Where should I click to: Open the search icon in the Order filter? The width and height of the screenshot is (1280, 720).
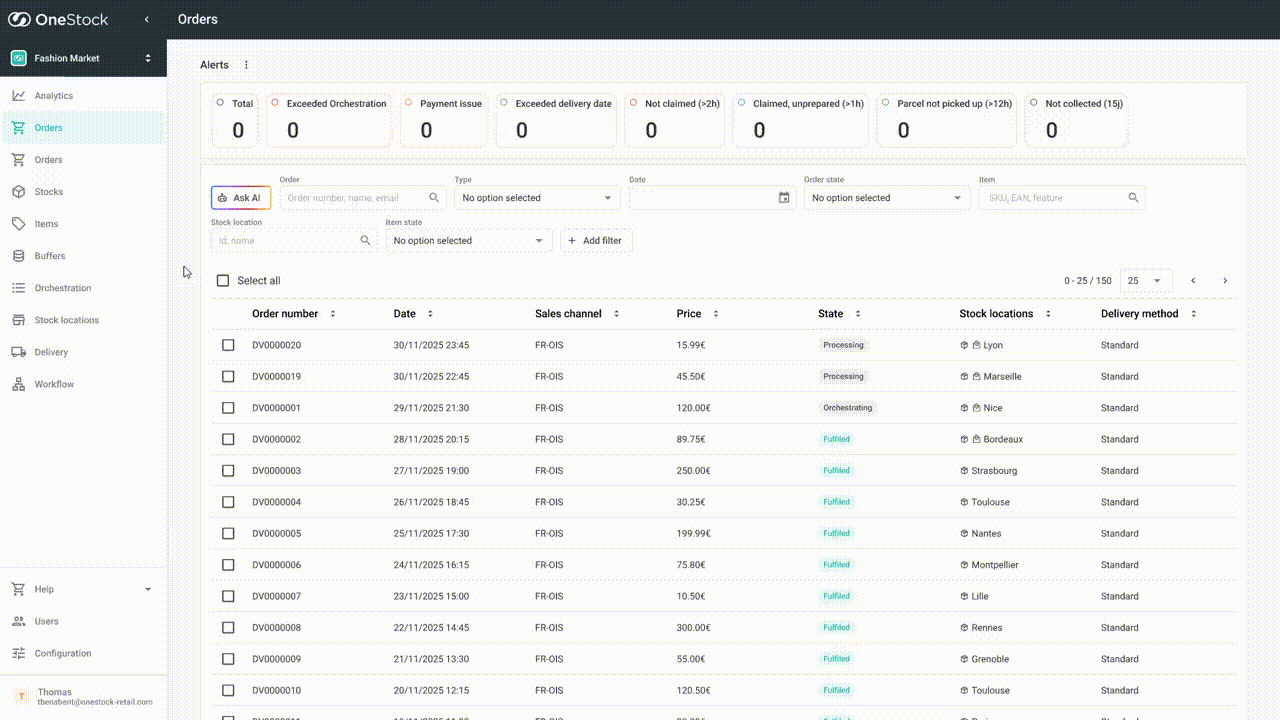(x=434, y=197)
